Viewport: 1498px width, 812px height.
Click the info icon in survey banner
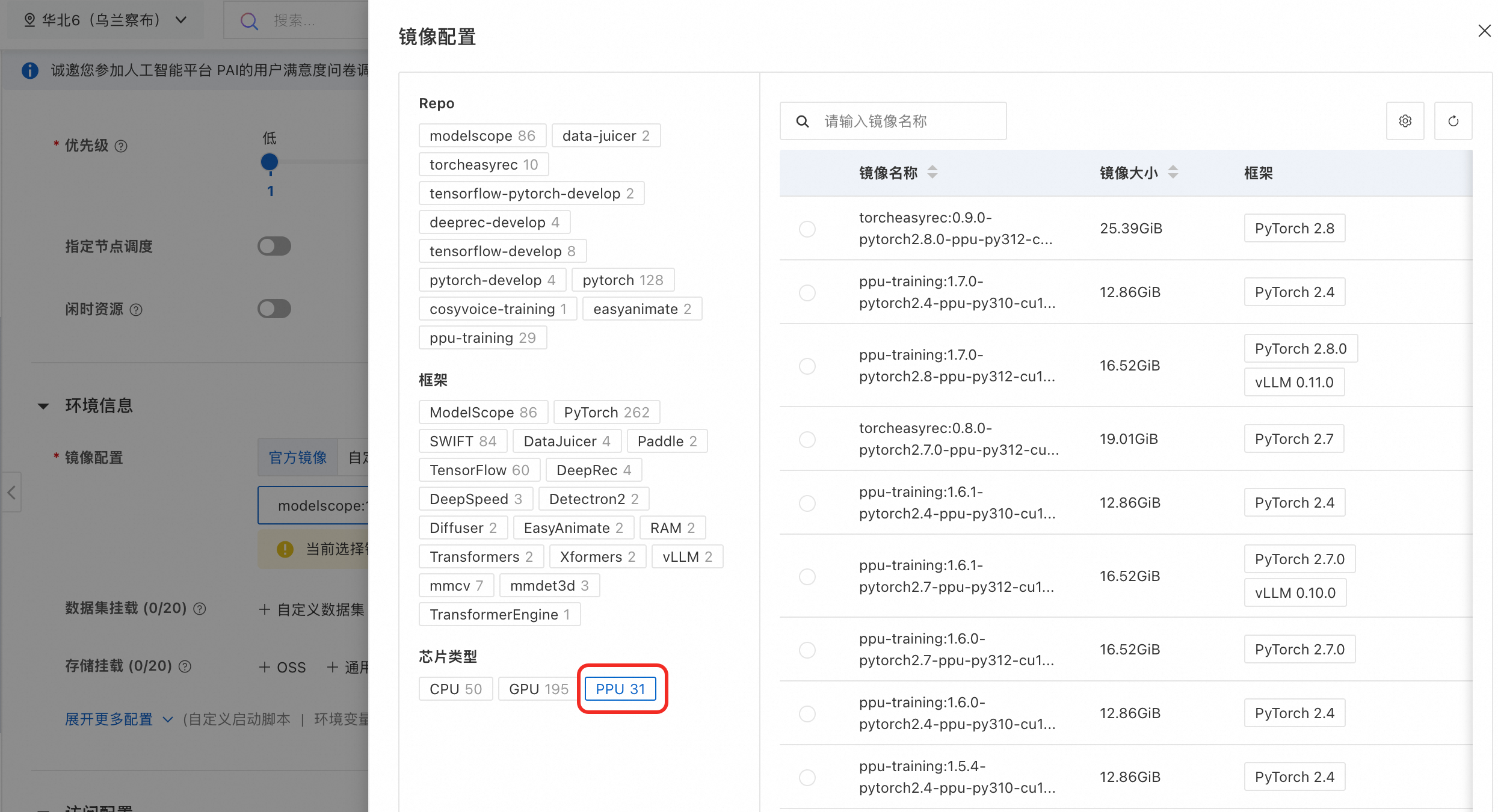pos(30,70)
